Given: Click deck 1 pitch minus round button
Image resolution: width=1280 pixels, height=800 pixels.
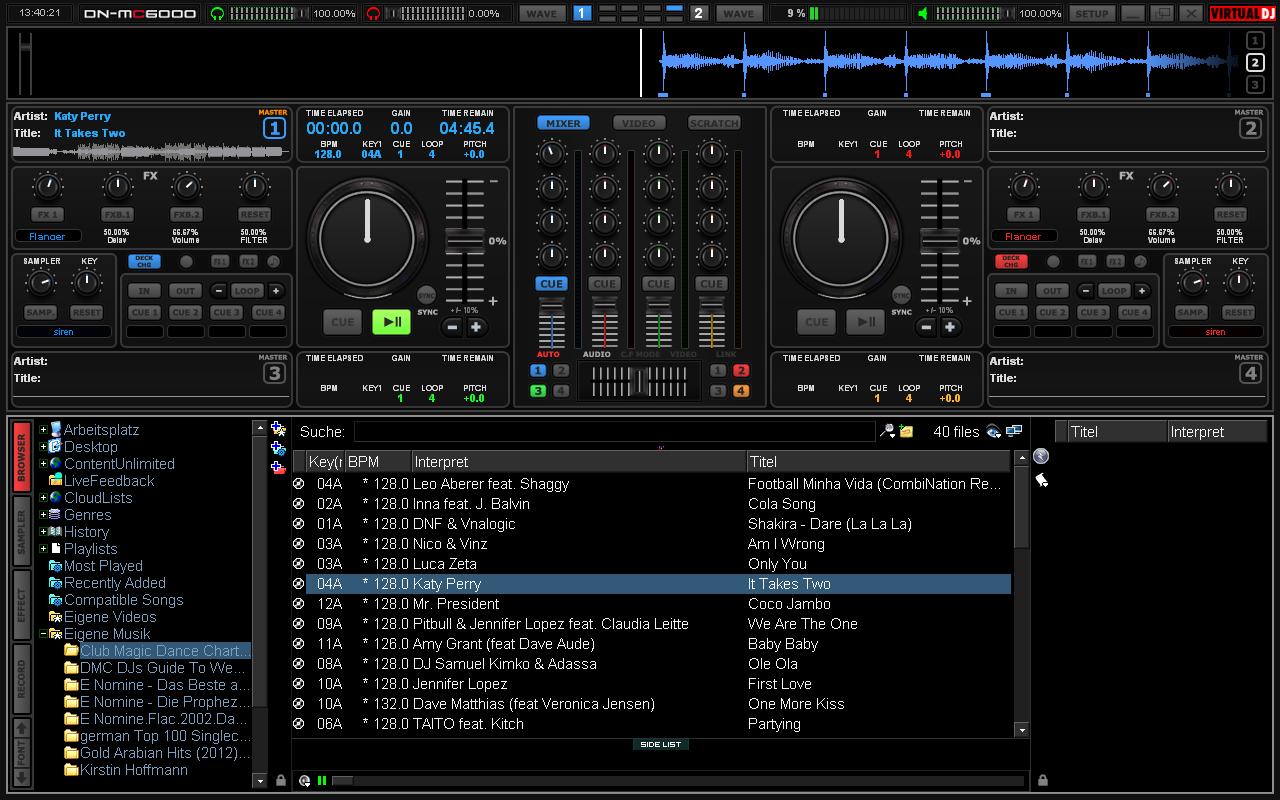Looking at the screenshot, I should pyautogui.click(x=452, y=327).
